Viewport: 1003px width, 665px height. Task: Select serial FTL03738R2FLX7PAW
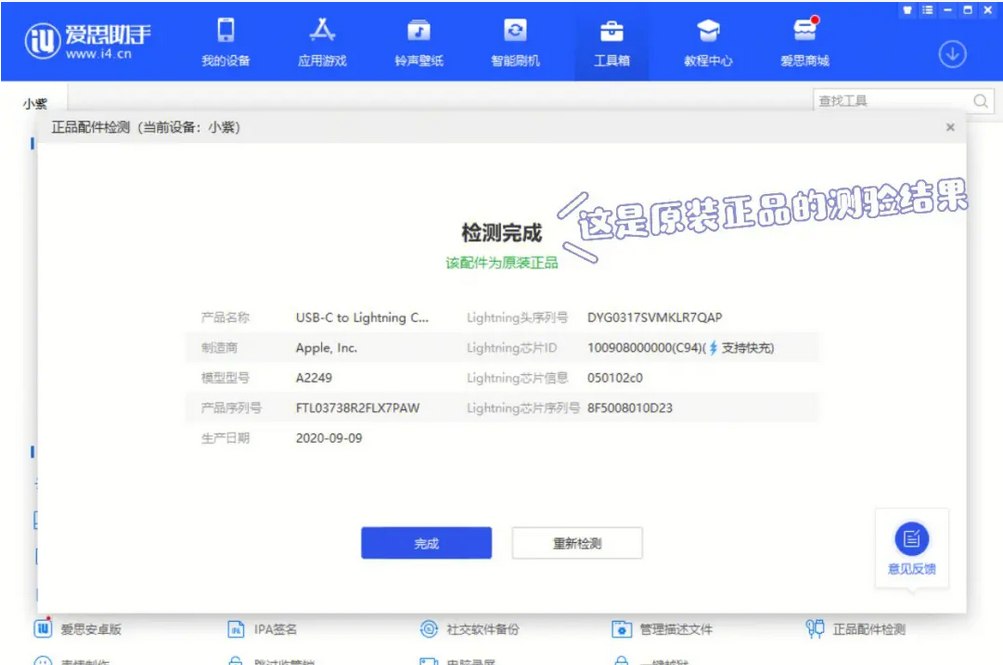click(358, 408)
